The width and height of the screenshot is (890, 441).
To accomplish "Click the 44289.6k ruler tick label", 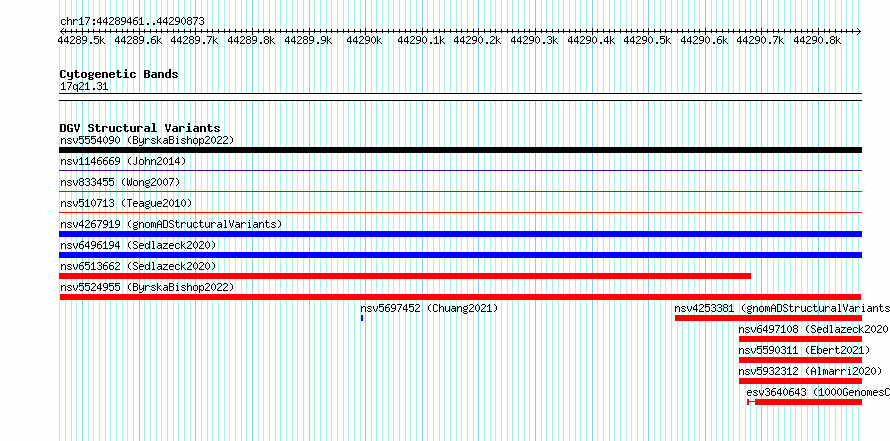I will click(138, 40).
